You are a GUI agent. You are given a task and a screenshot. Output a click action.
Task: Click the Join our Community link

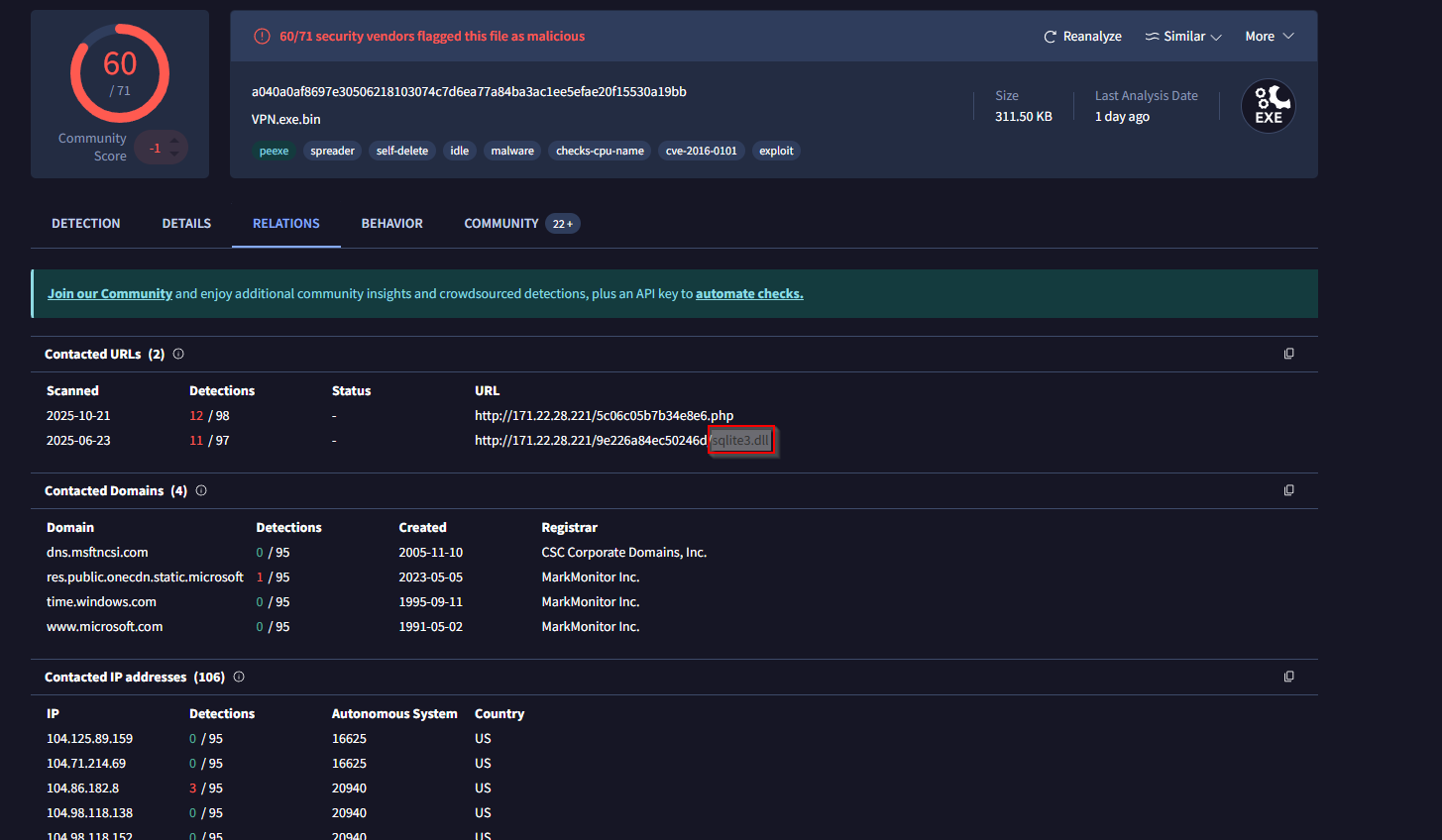(110, 294)
